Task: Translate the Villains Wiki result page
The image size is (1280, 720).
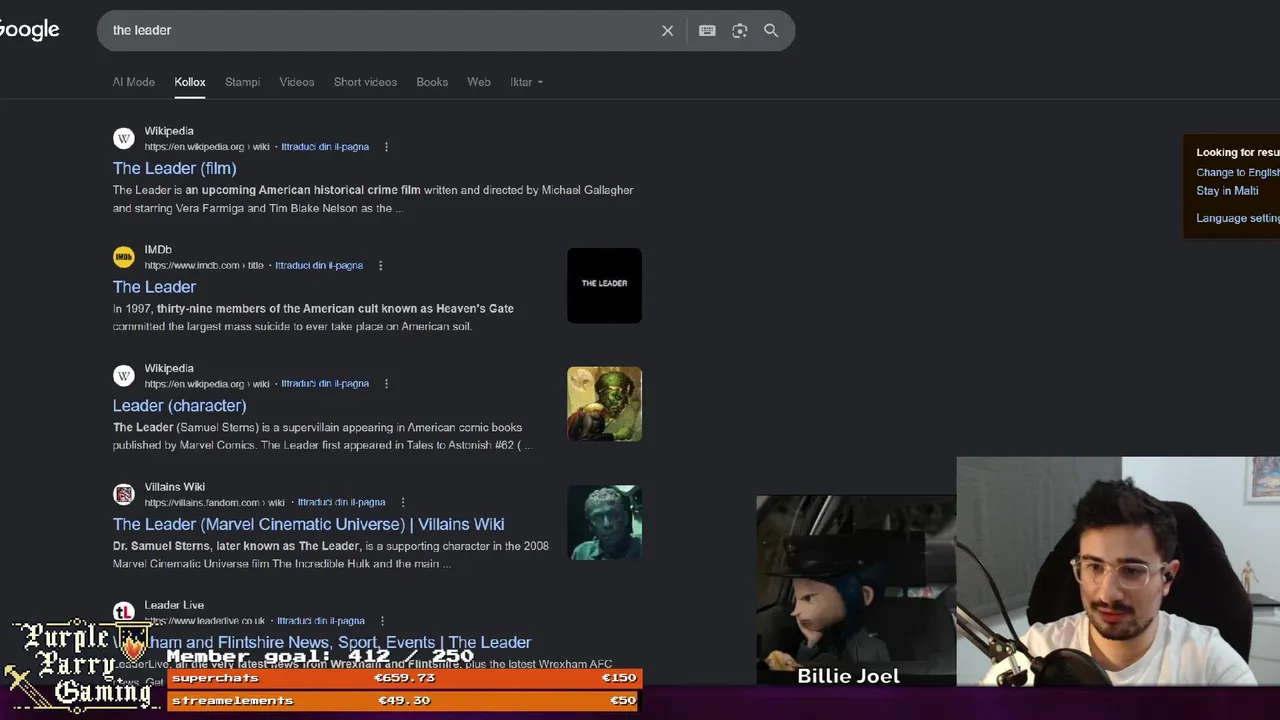Action: pos(342,503)
